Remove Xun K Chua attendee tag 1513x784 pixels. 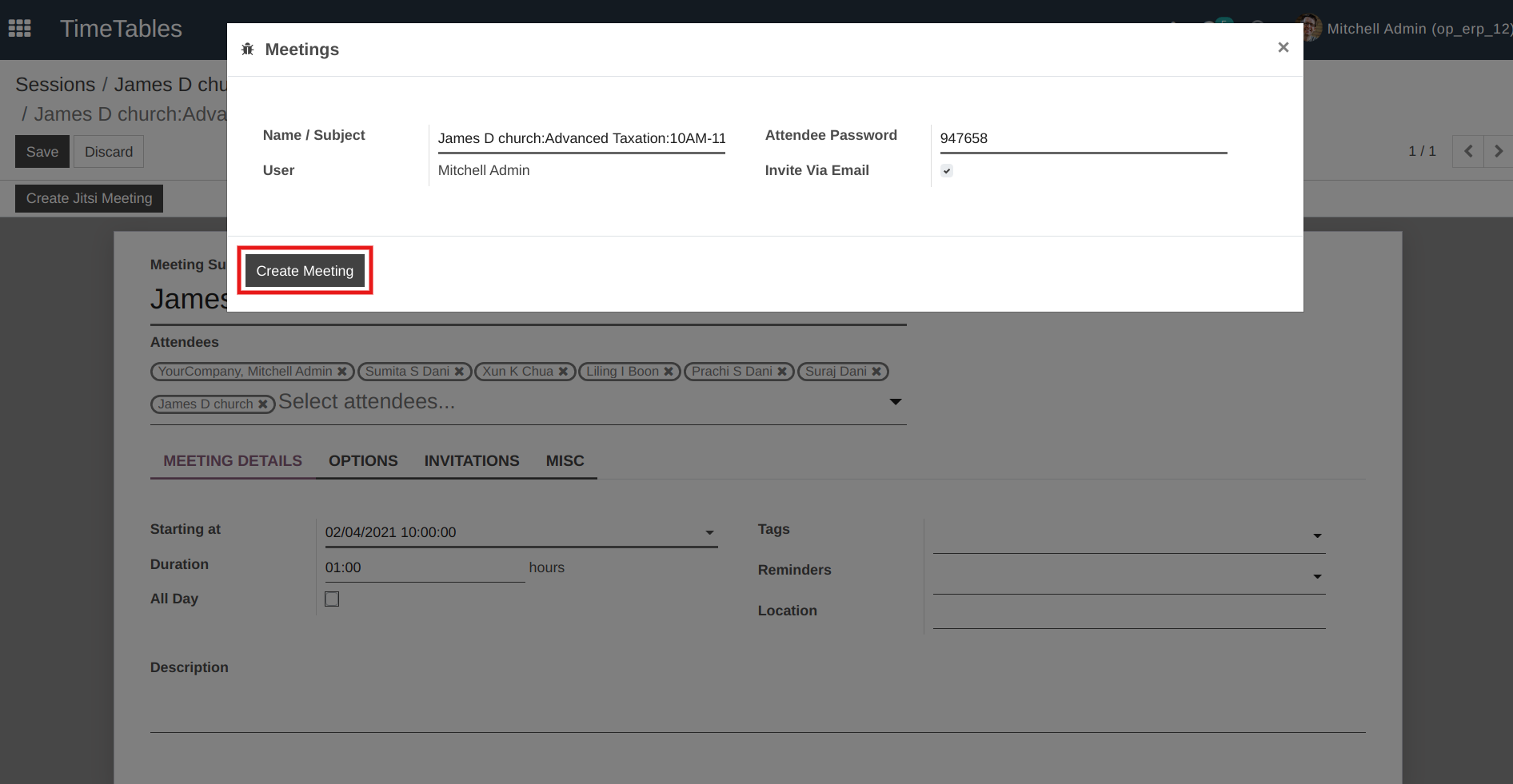pos(563,372)
